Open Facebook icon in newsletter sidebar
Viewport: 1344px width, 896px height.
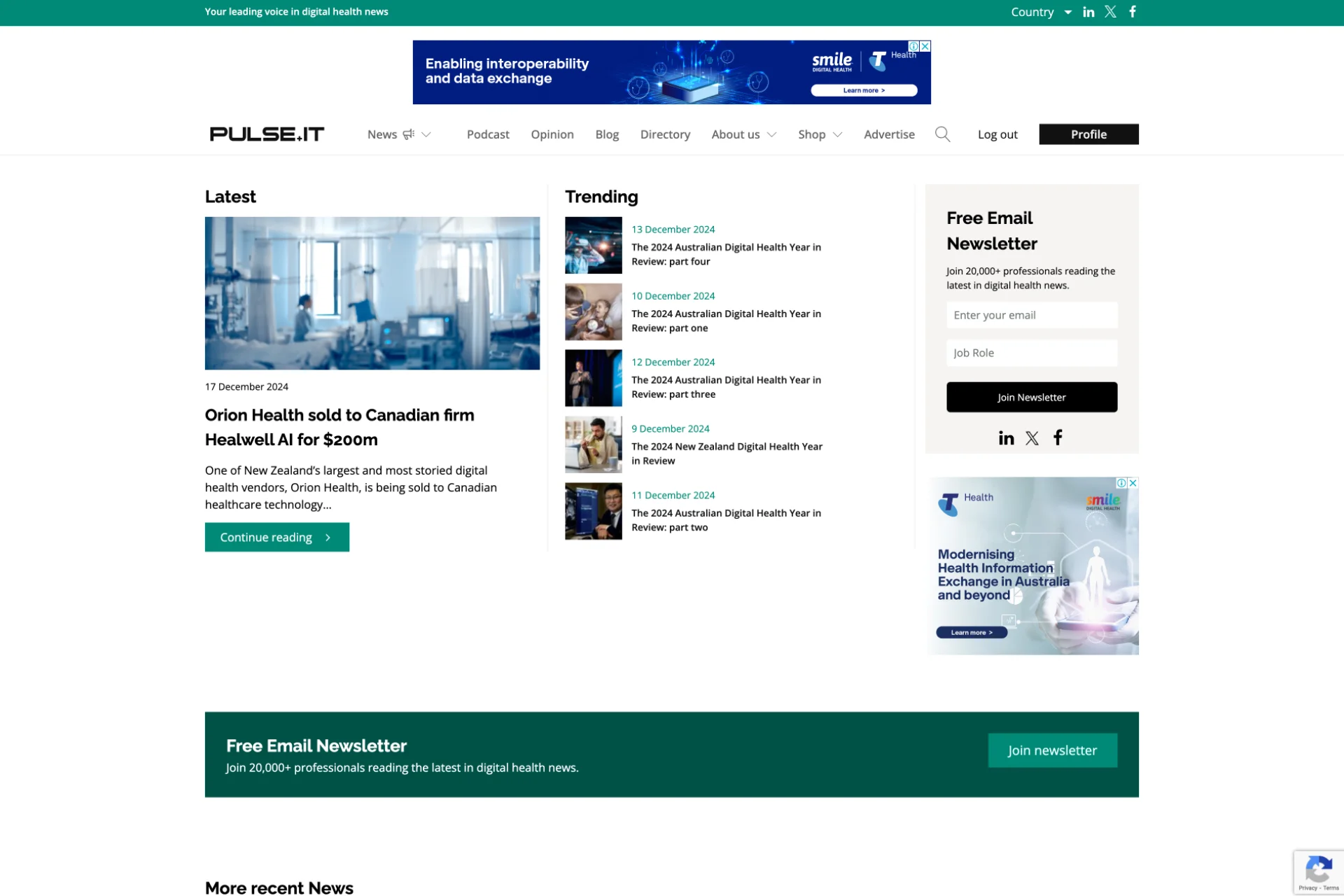[1058, 437]
